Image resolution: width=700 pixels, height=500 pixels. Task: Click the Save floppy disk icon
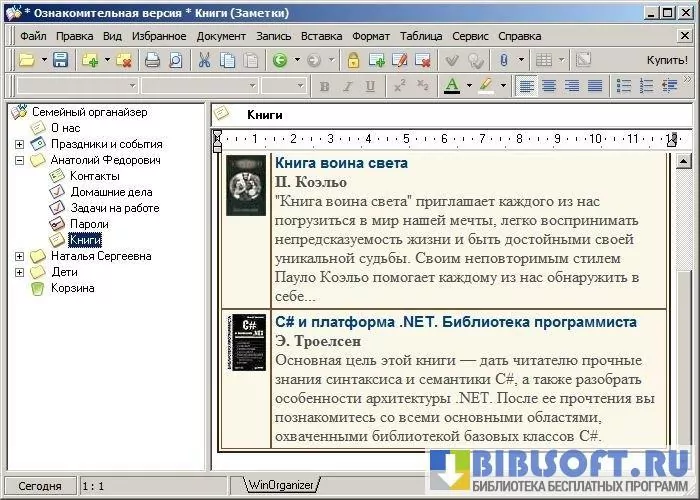point(60,61)
